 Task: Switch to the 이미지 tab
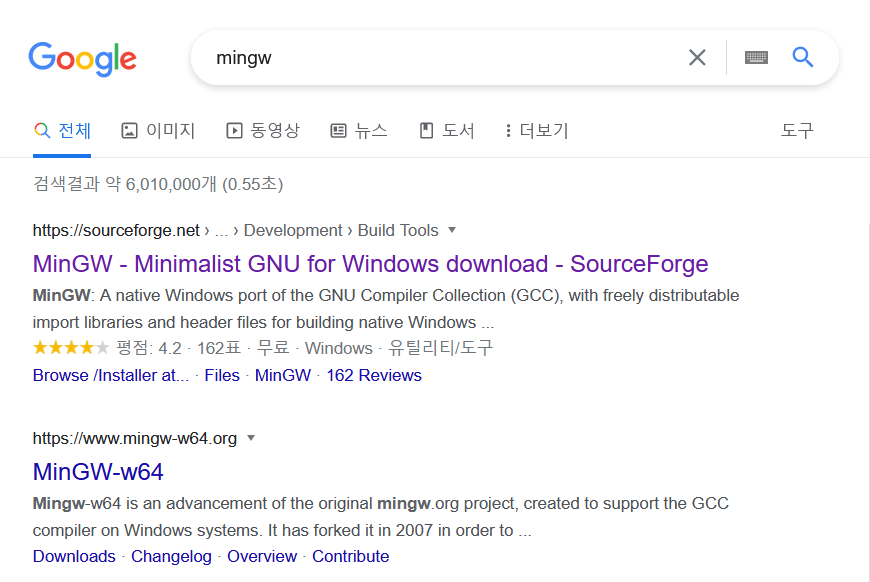[158, 131]
